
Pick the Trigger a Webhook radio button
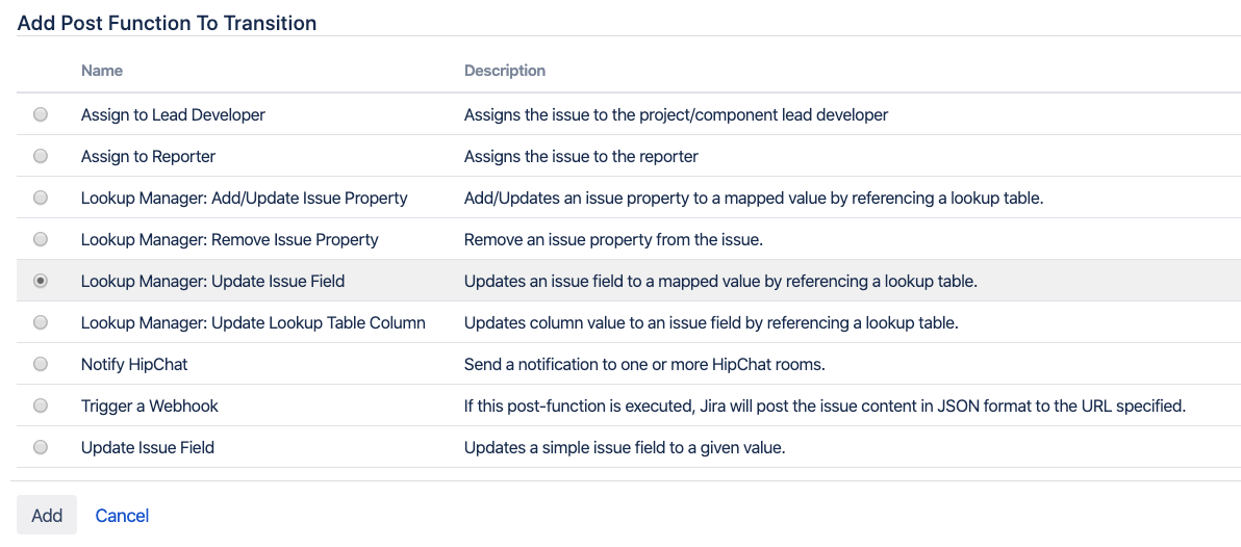41,406
